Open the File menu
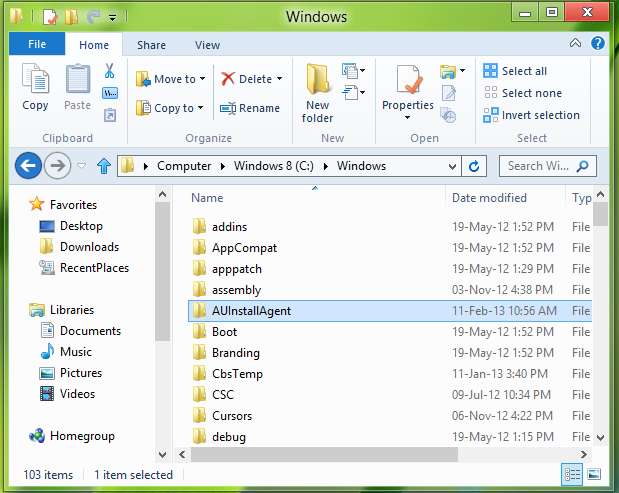619x493 pixels. [37, 44]
